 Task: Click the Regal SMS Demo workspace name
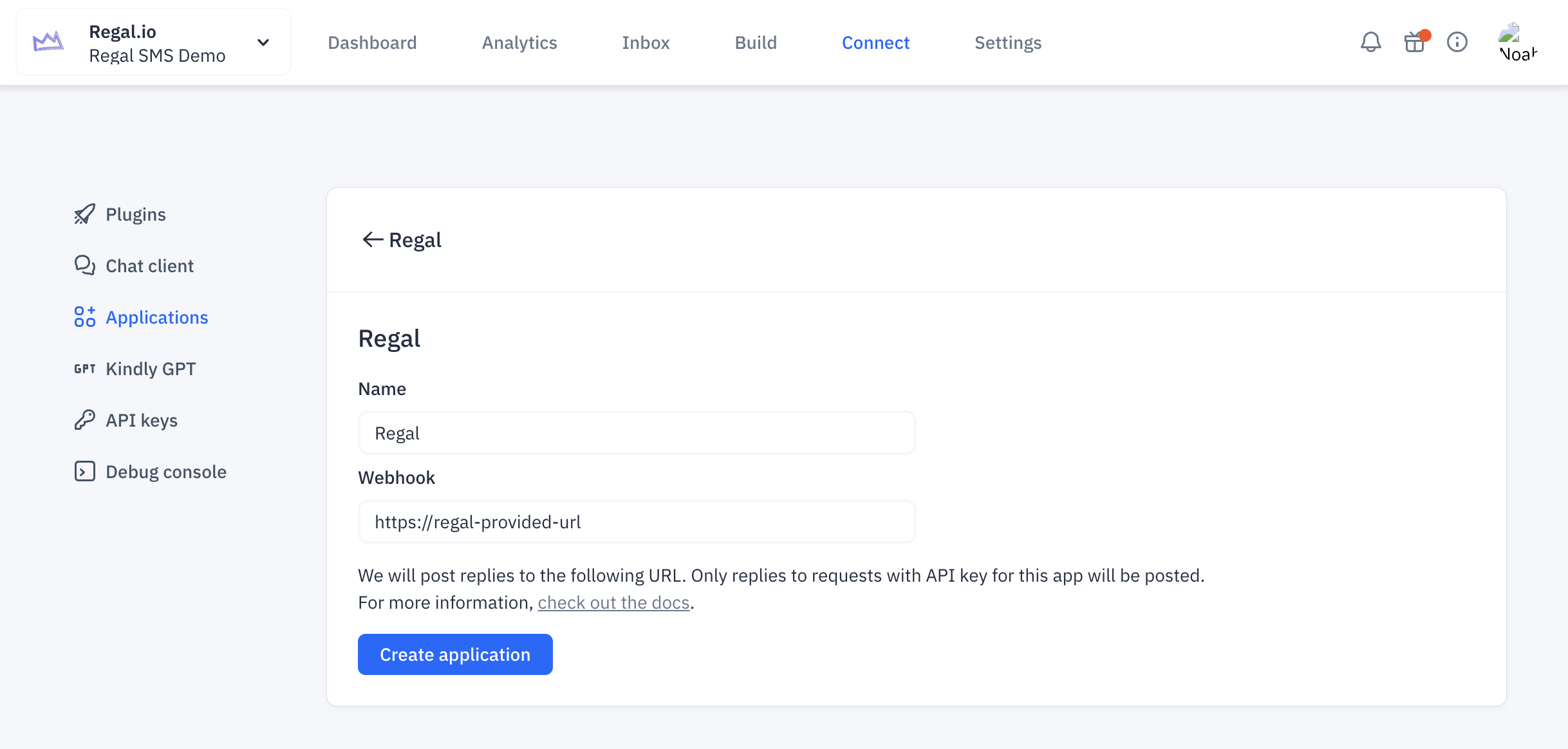157,56
